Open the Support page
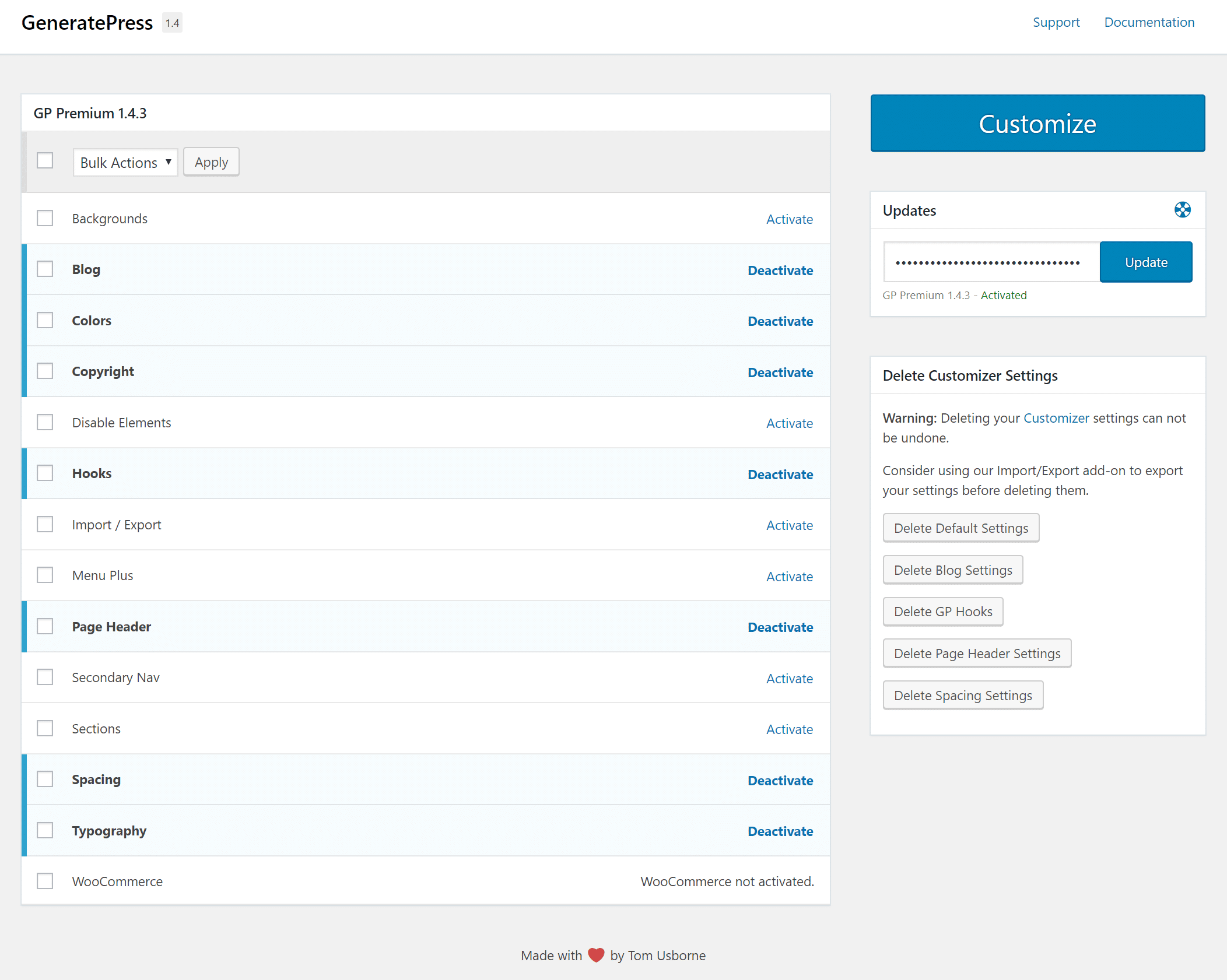1227x980 pixels. [x=1056, y=22]
